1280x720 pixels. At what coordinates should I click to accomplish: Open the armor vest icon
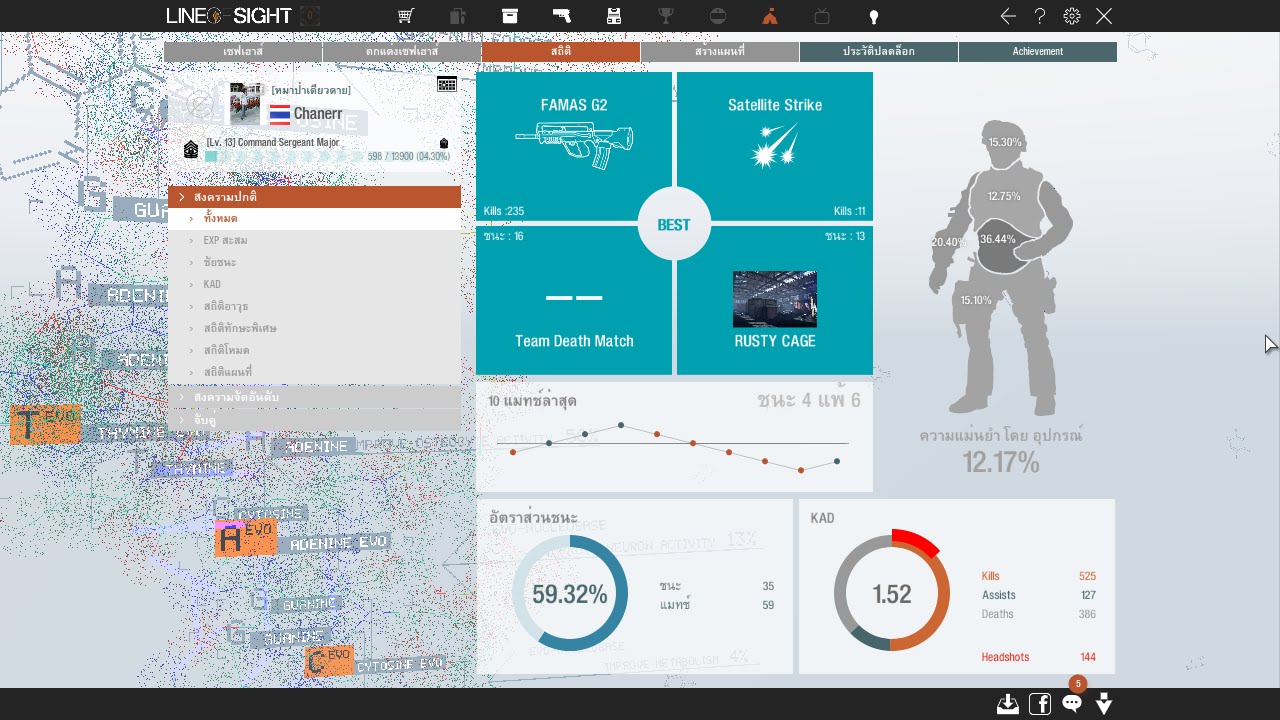tap(614, 16)
